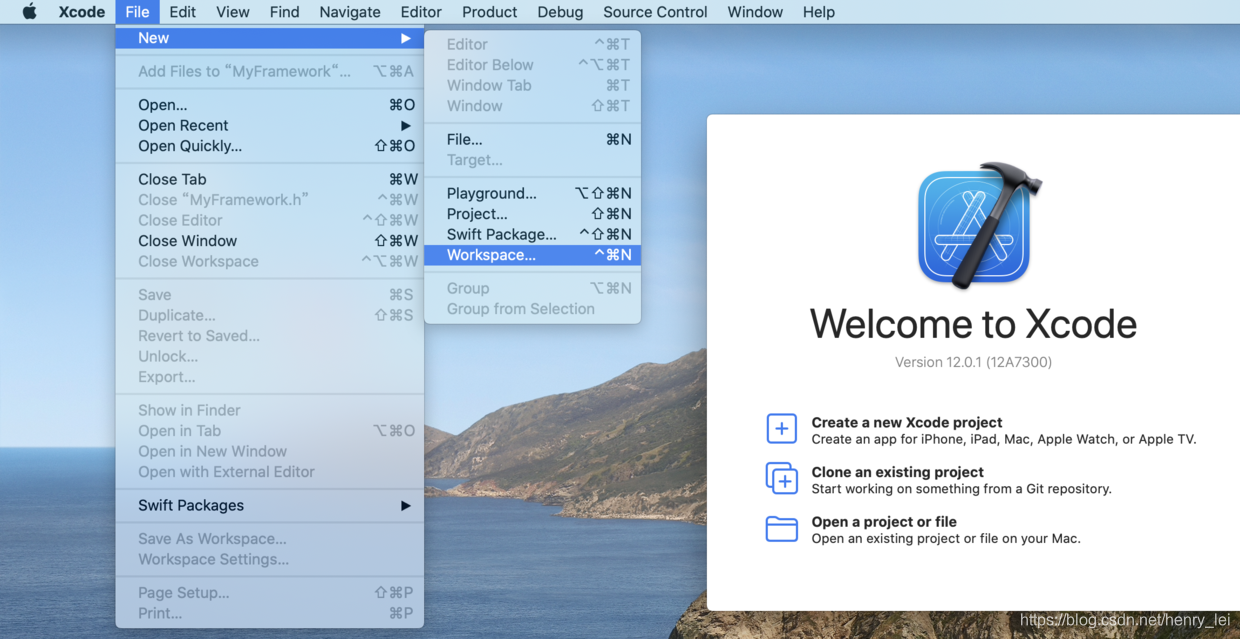Click Add Files to "MyFramework"... item

click(x=269, y=71)
